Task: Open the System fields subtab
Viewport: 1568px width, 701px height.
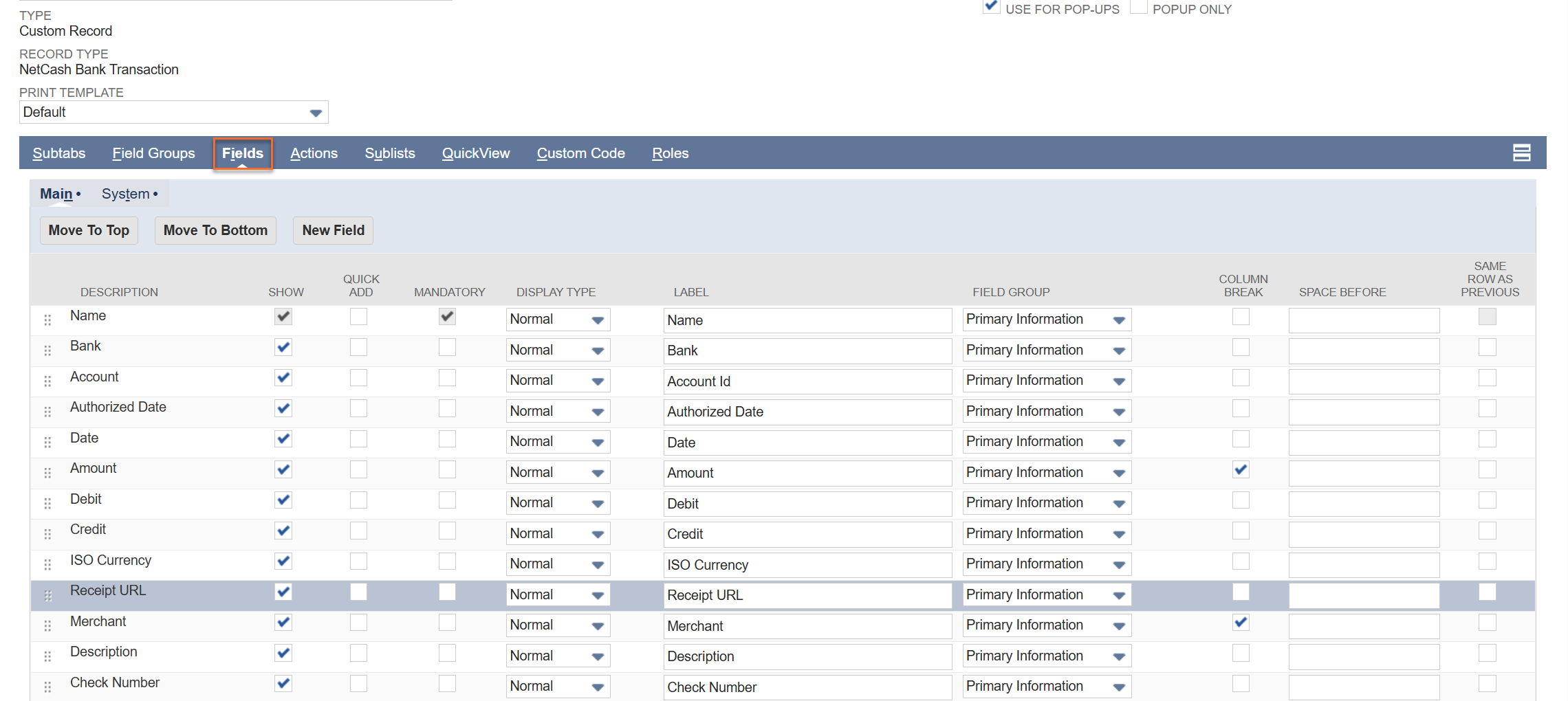Action: pos(126,194)
